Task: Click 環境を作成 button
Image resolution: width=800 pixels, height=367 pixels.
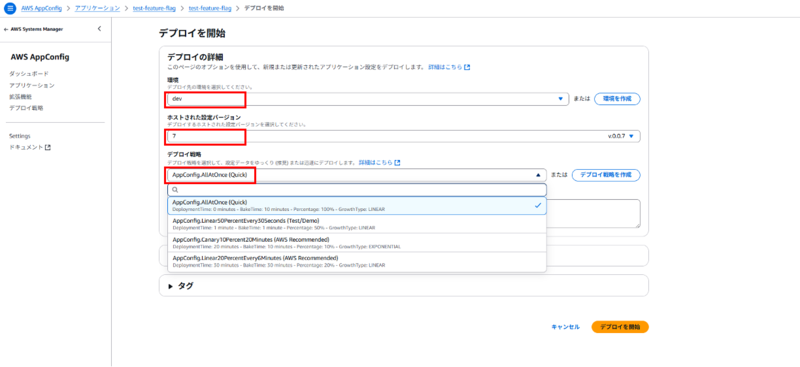Action: 617,99
